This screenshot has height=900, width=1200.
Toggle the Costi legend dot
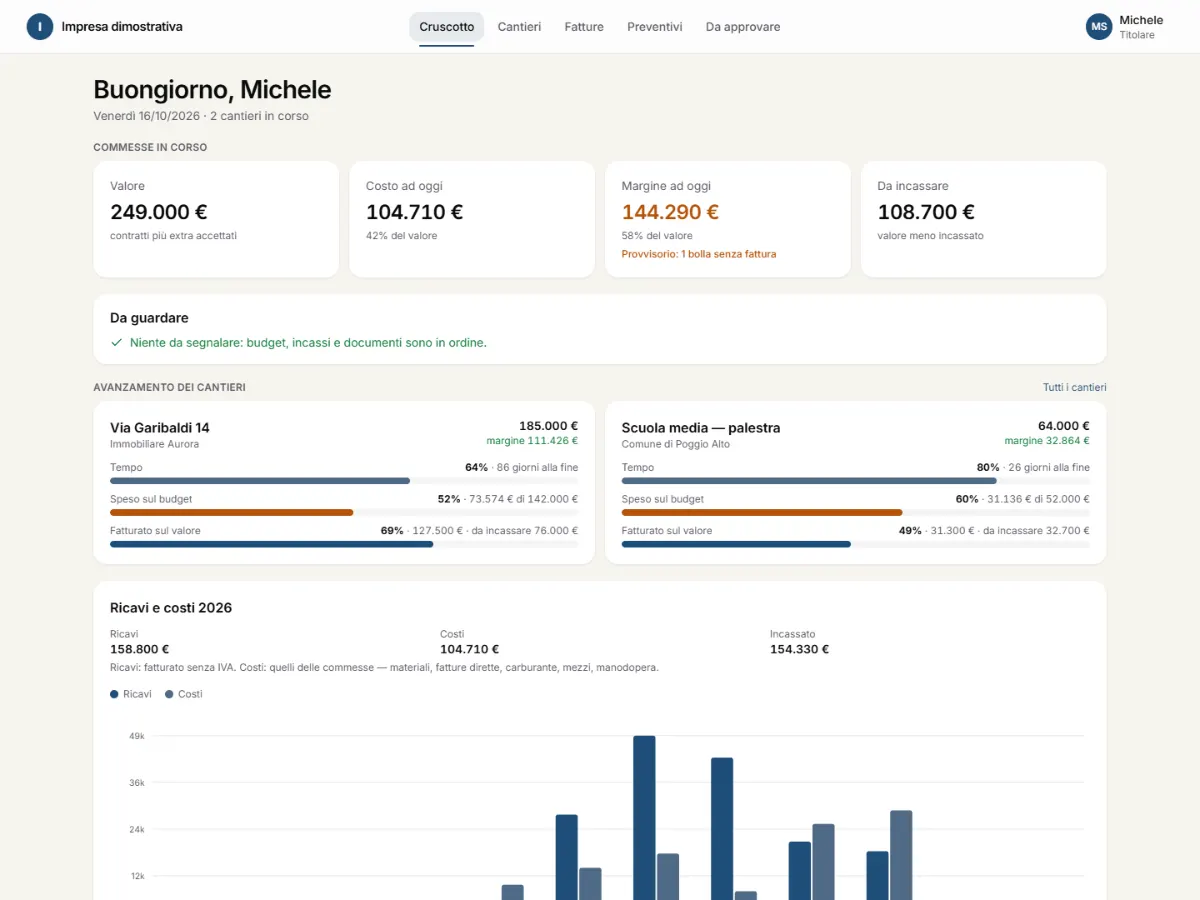tap(169, 694)
